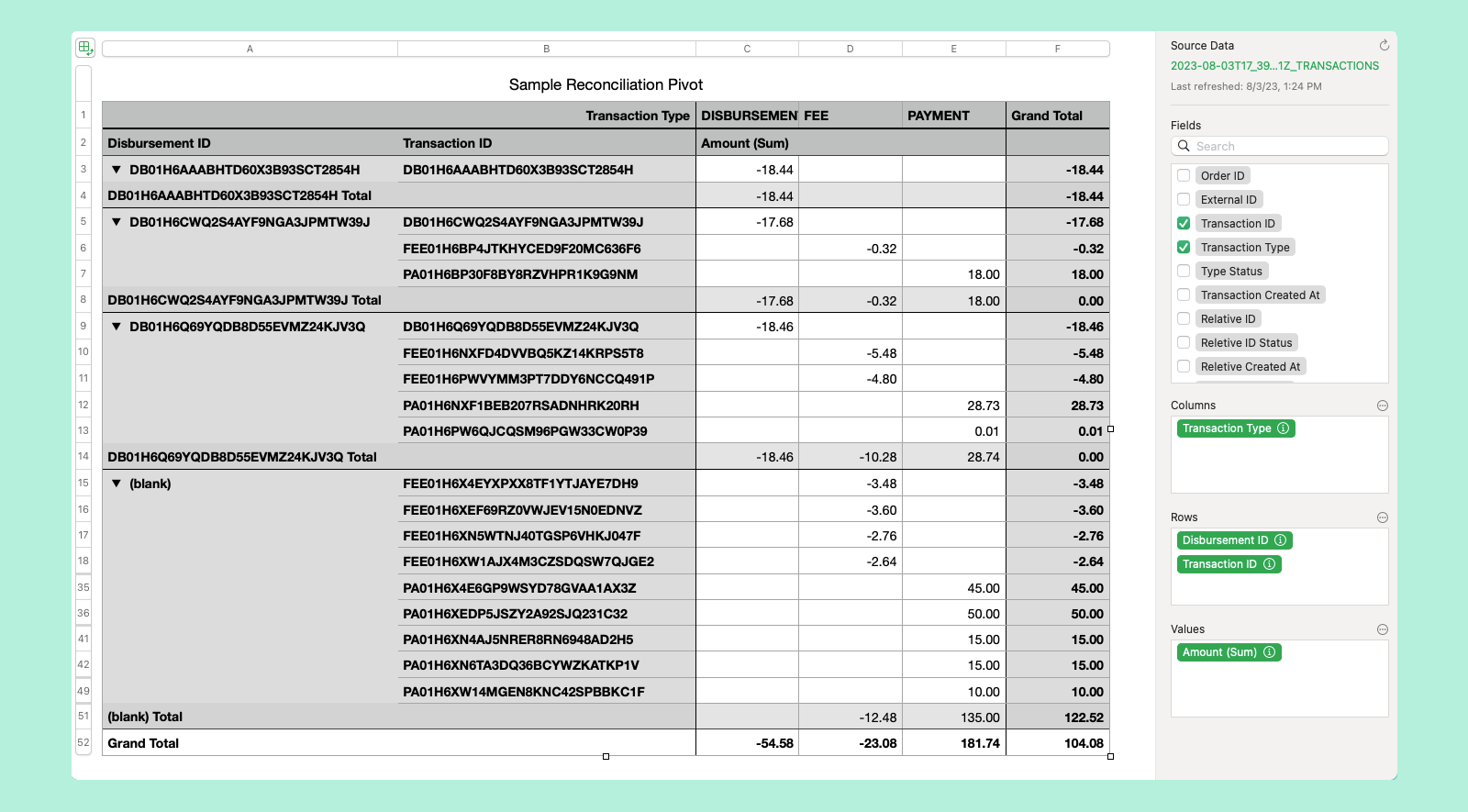Click info icon on Disbursement ID row pill
1468x812 pixels.
coord(1281,540)
